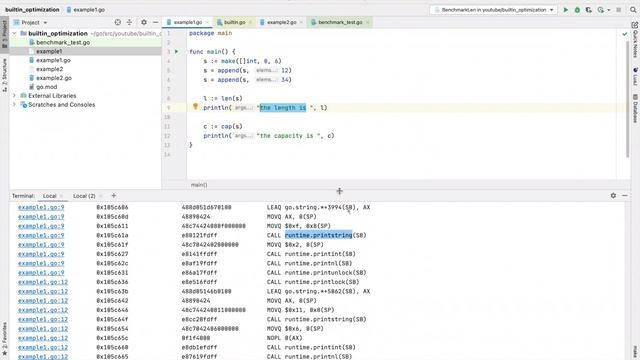This screenshot has height=360, width=640.
Task: Place cursor on 'l := len(s)' line
Action: click(223, 98)
